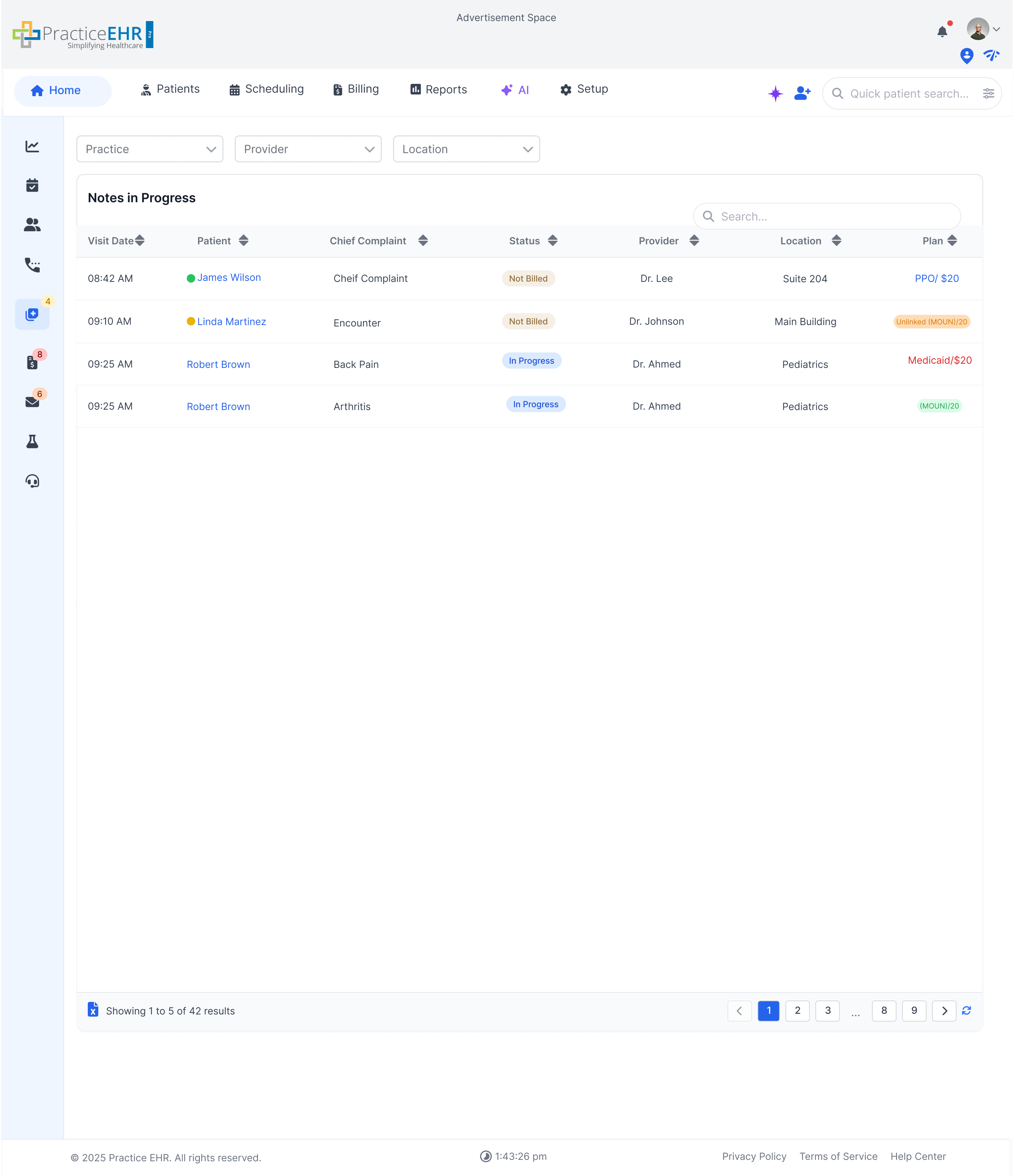The width and height of the screenshot is (1014, 1176).
Task: Open patient James Wilson link
Action: coord(229,278)
